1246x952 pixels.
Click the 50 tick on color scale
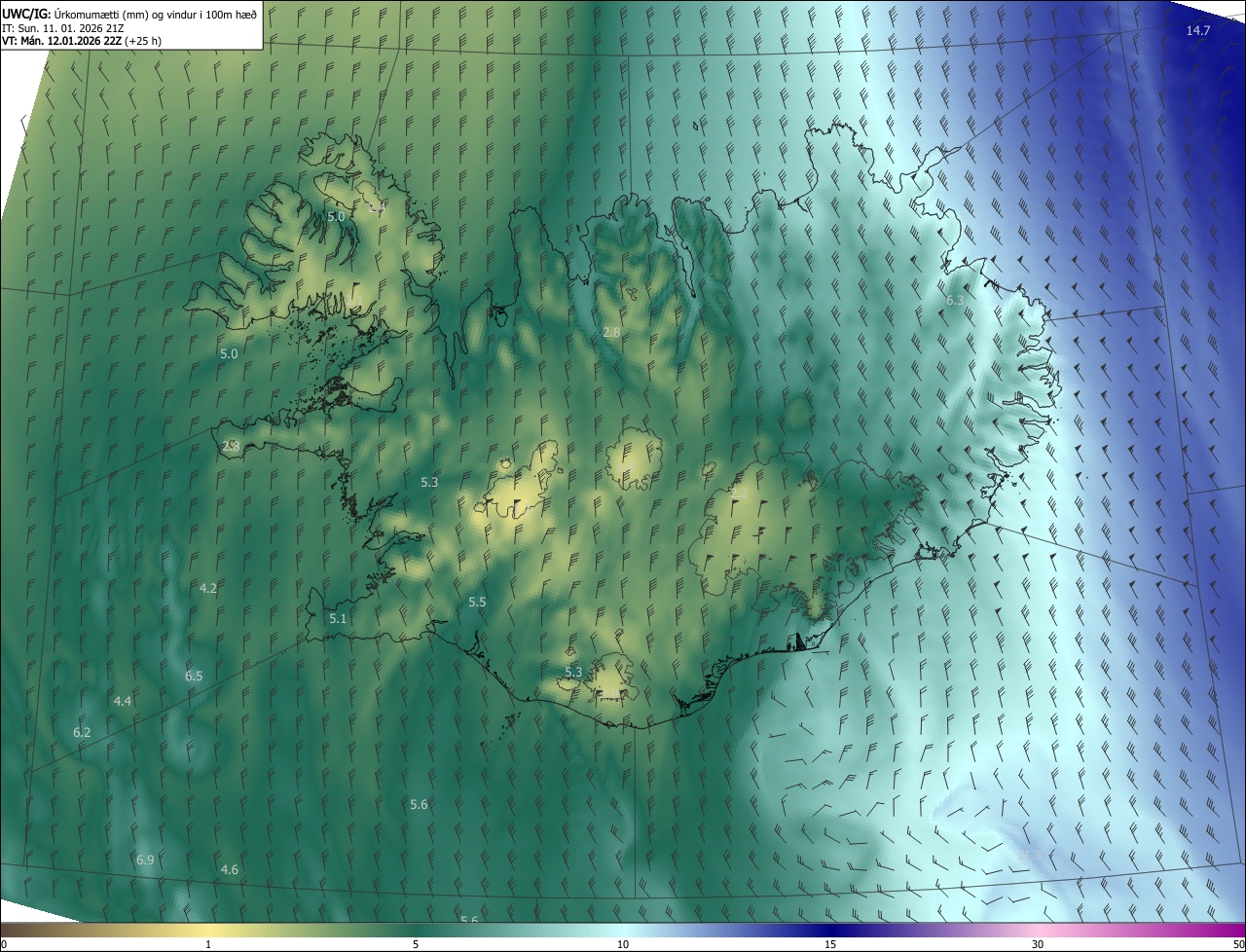(1238, 944)
